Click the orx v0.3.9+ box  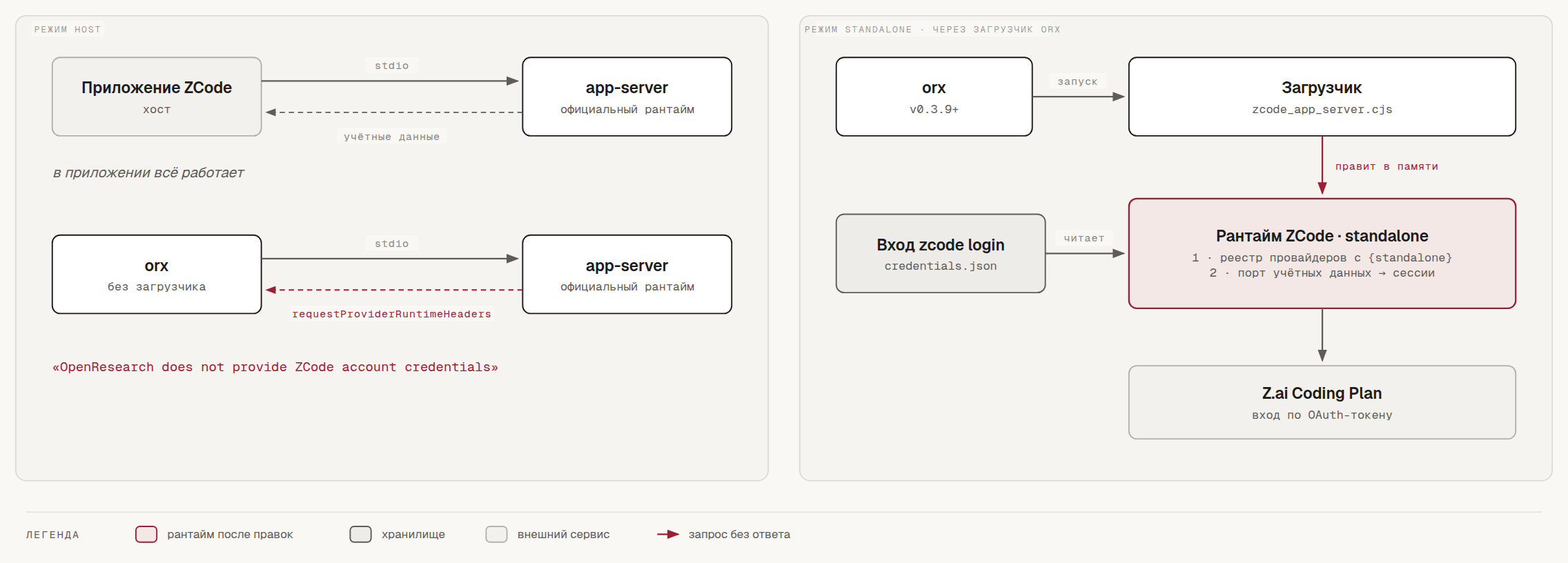(x=934, y=97)
